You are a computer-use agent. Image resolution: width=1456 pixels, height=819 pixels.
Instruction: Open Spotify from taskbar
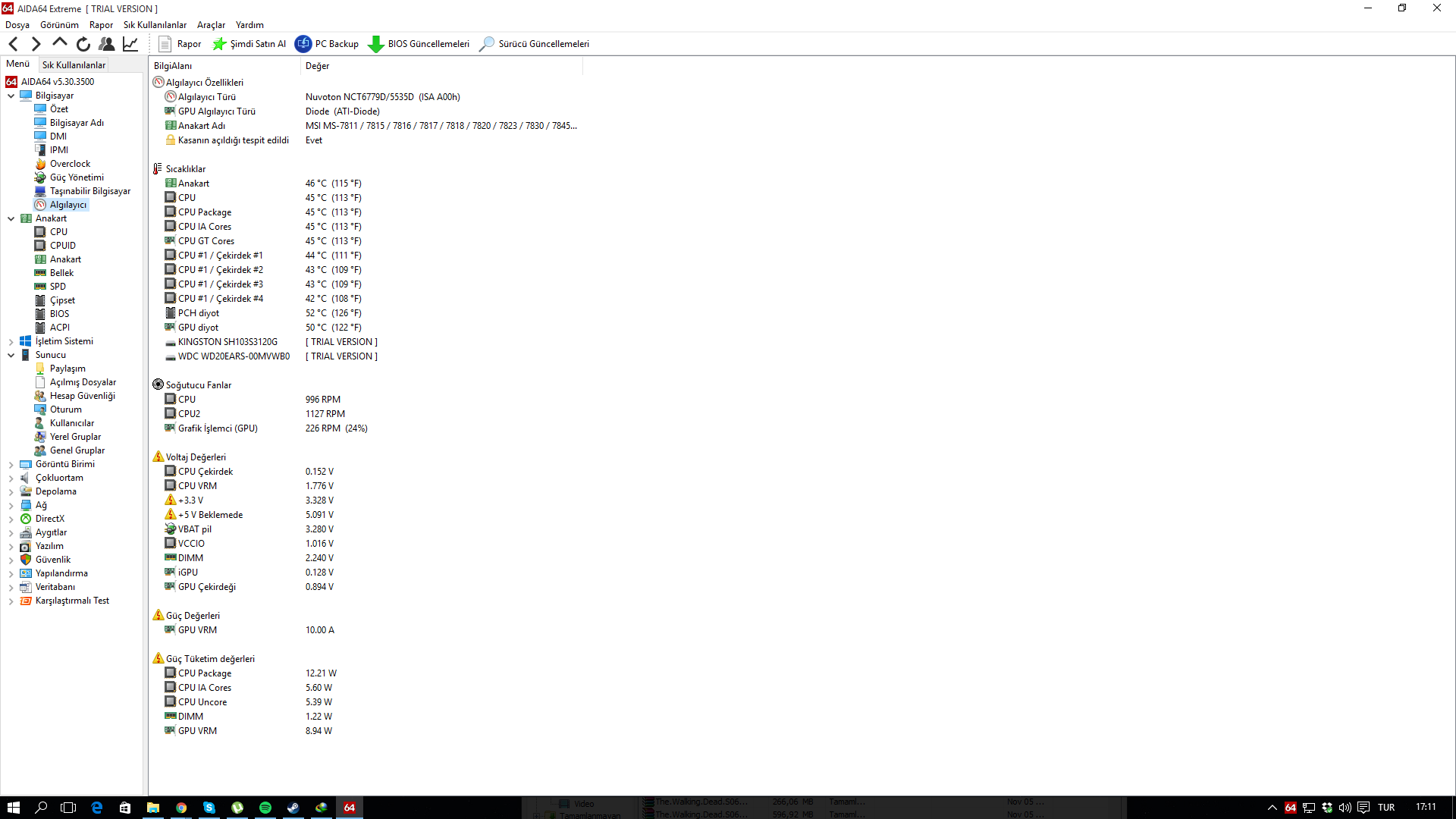point(265,808)
